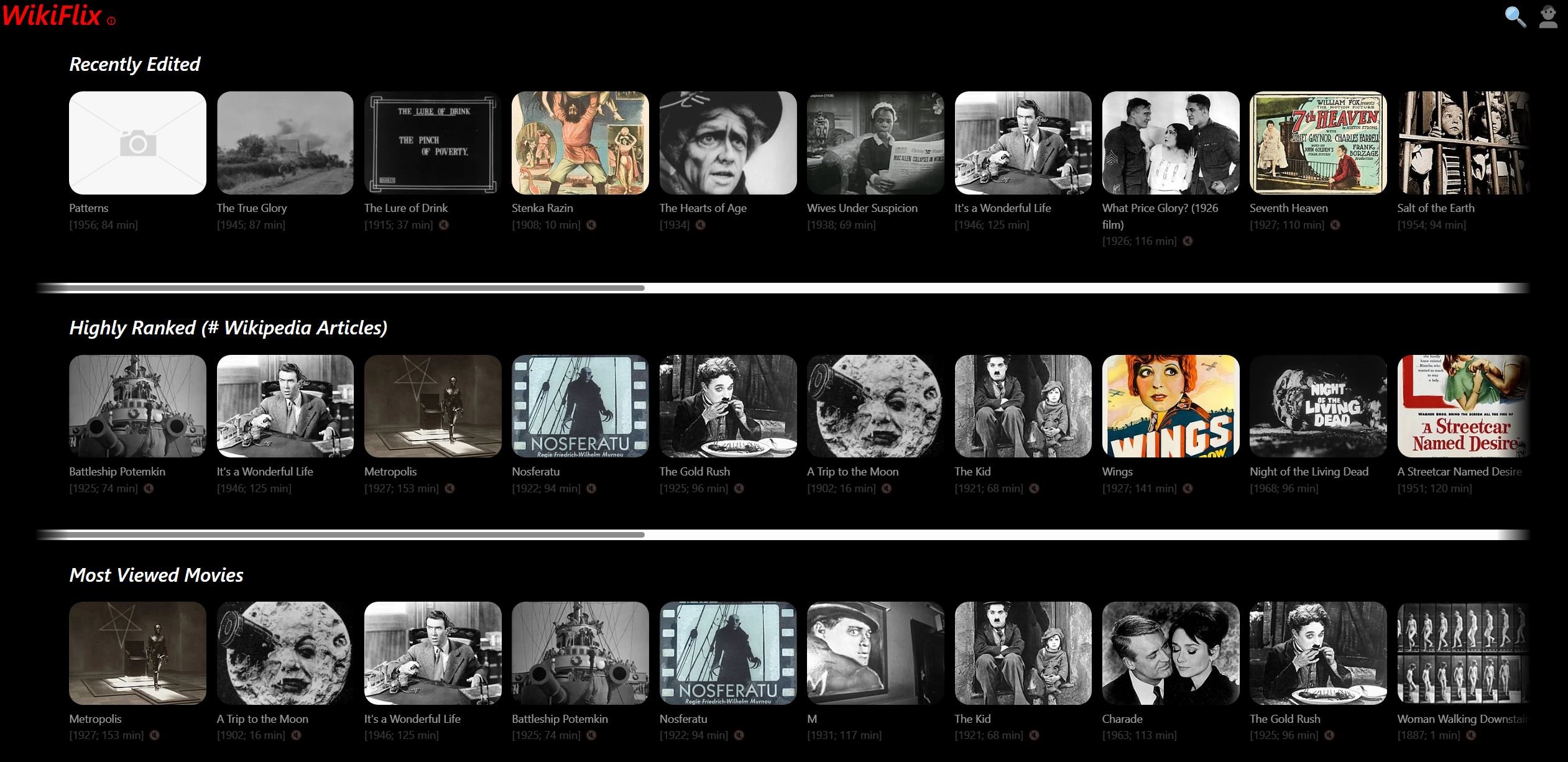The image size is (1568, 762).
Task: Select A Streetcar Named Desire poster thumbnail
Action: pyautogui.click(x=1464, y=406)
